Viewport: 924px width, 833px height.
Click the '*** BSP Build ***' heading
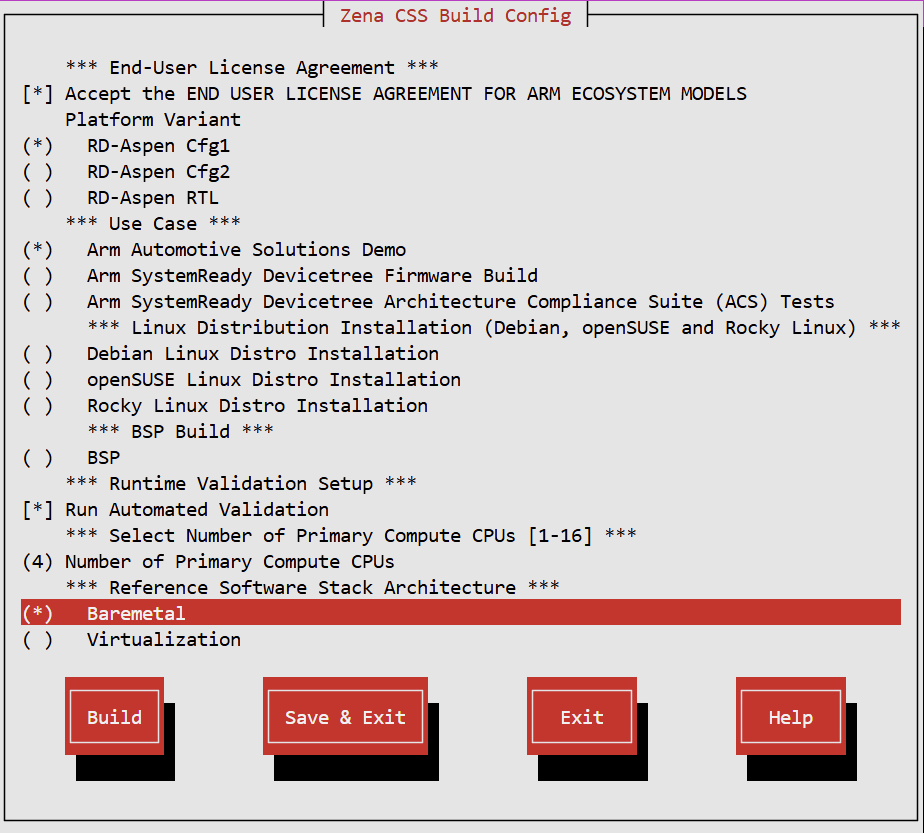point(180,431)
